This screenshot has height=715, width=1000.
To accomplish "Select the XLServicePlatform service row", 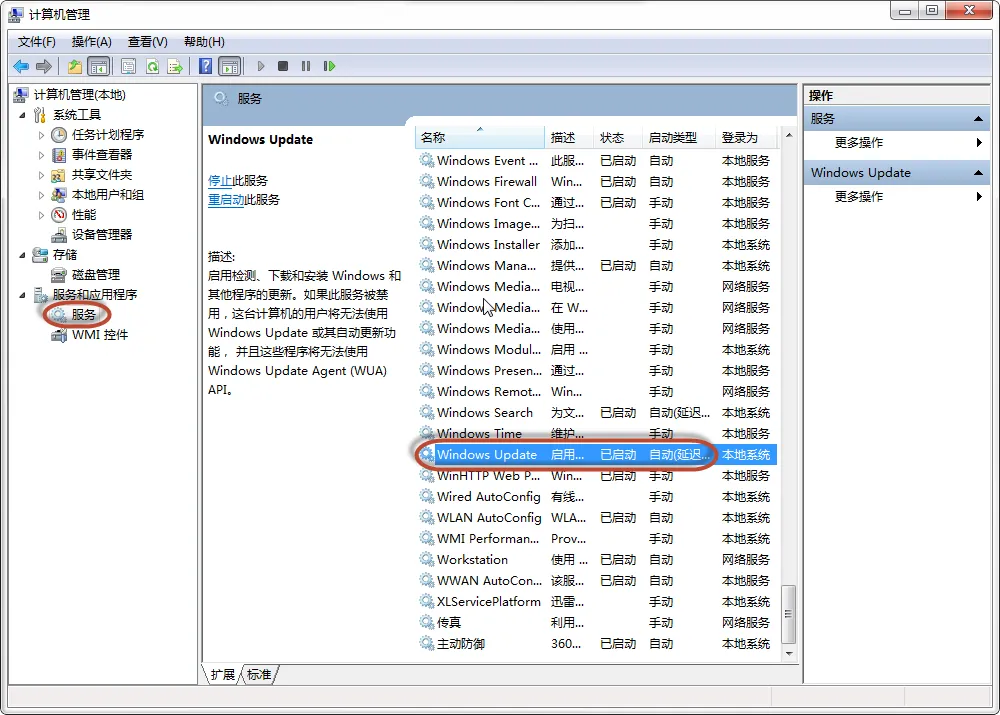I will point(597,601).
